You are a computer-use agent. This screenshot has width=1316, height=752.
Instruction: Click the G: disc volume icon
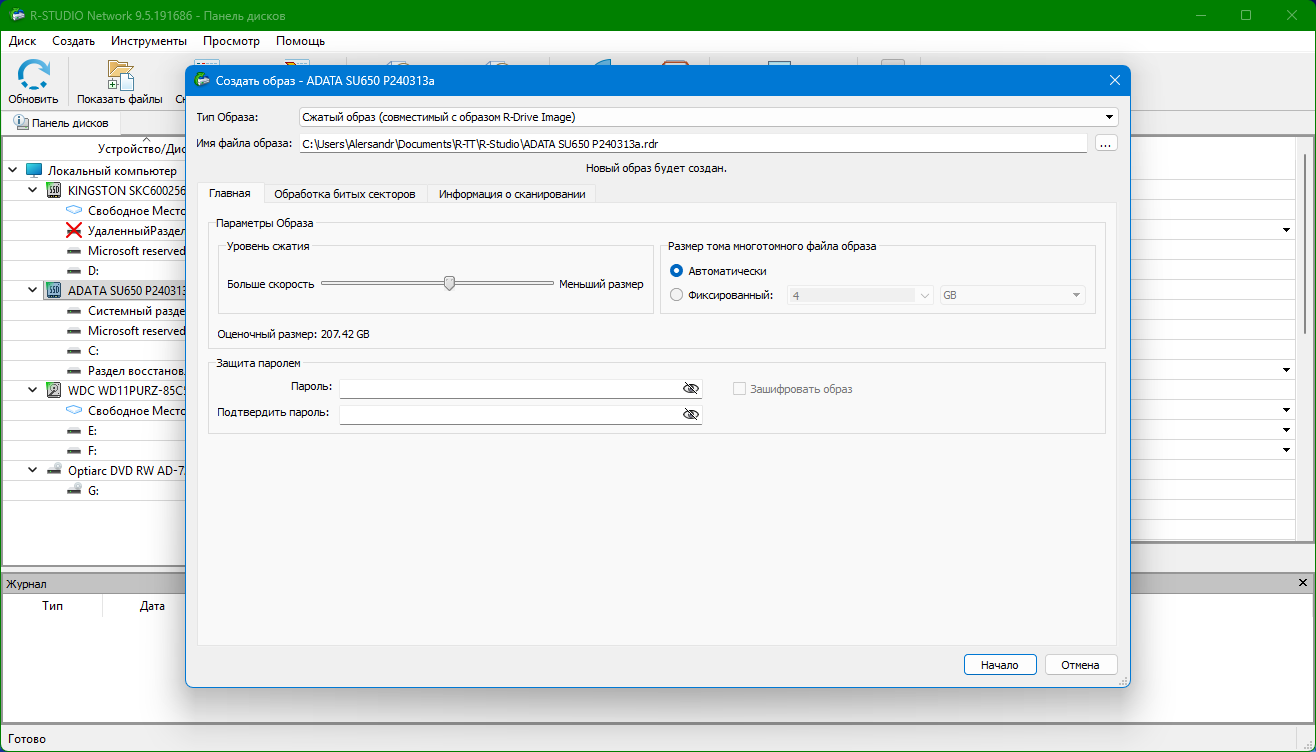(73, 491)
